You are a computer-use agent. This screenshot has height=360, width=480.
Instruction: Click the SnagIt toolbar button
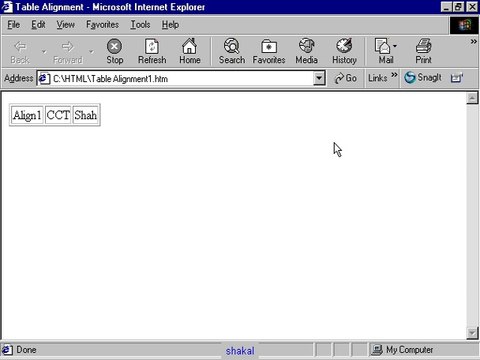click(423, 78)
